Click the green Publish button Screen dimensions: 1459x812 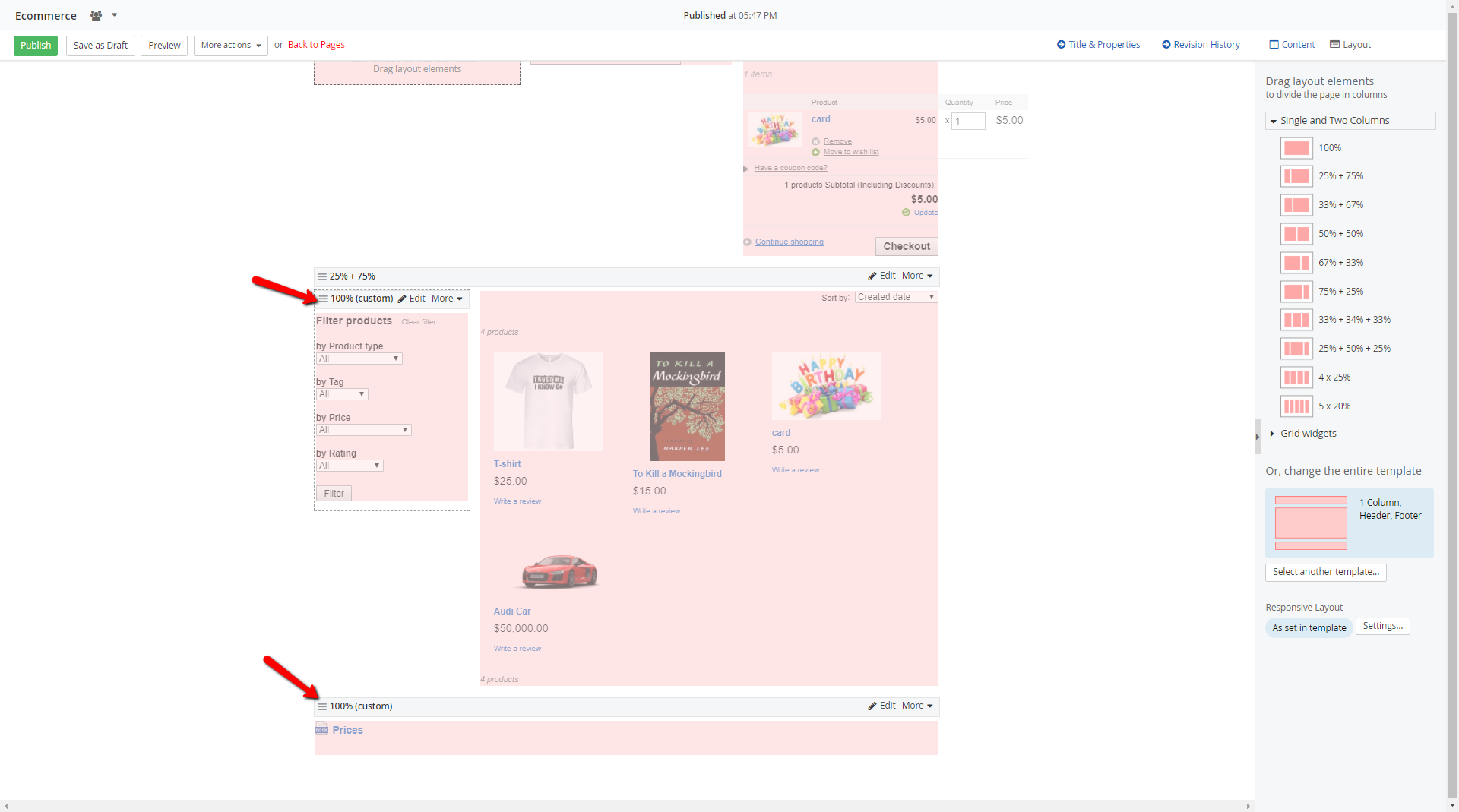(36, 46)
